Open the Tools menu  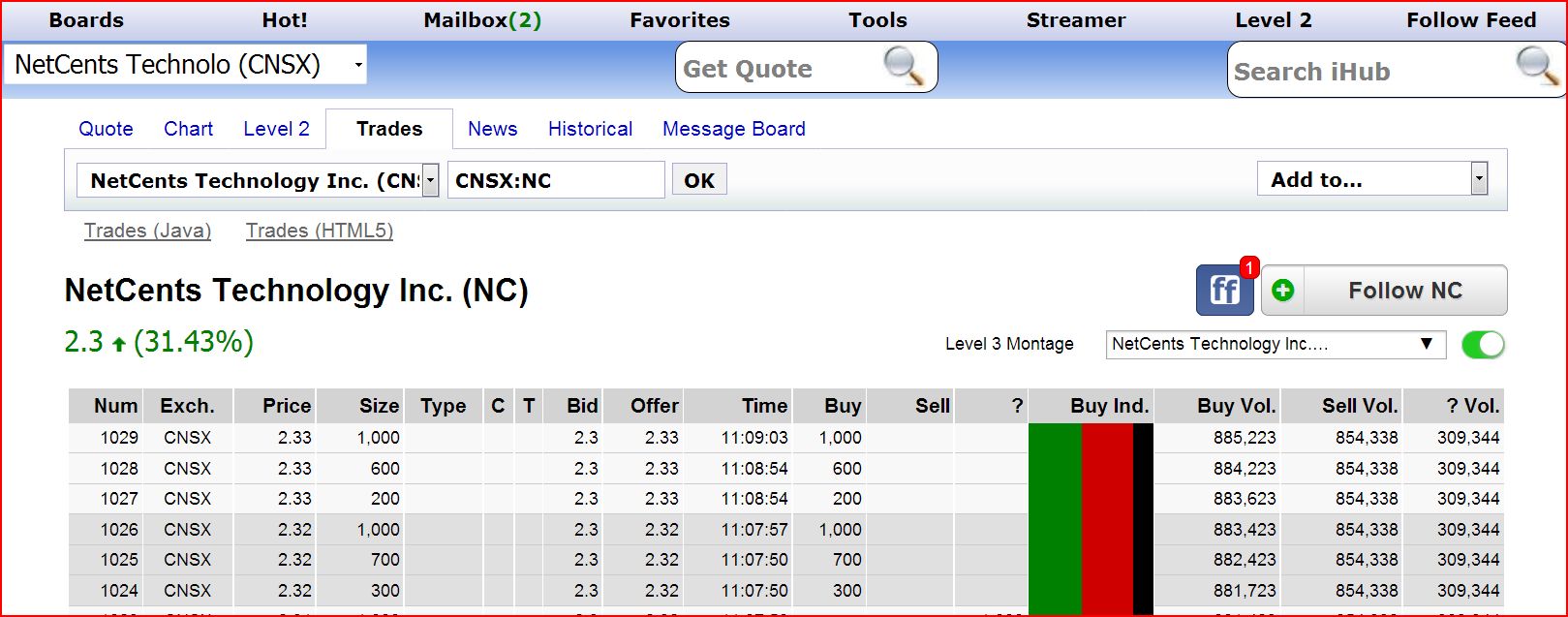point(877,20)
